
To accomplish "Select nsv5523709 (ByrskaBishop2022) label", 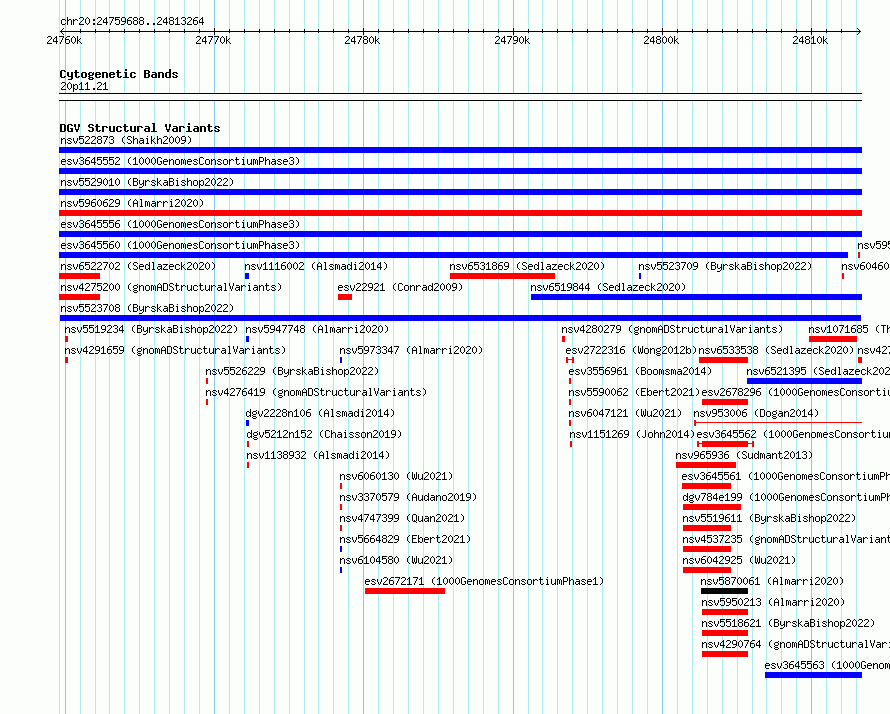I will click(725, 266).
